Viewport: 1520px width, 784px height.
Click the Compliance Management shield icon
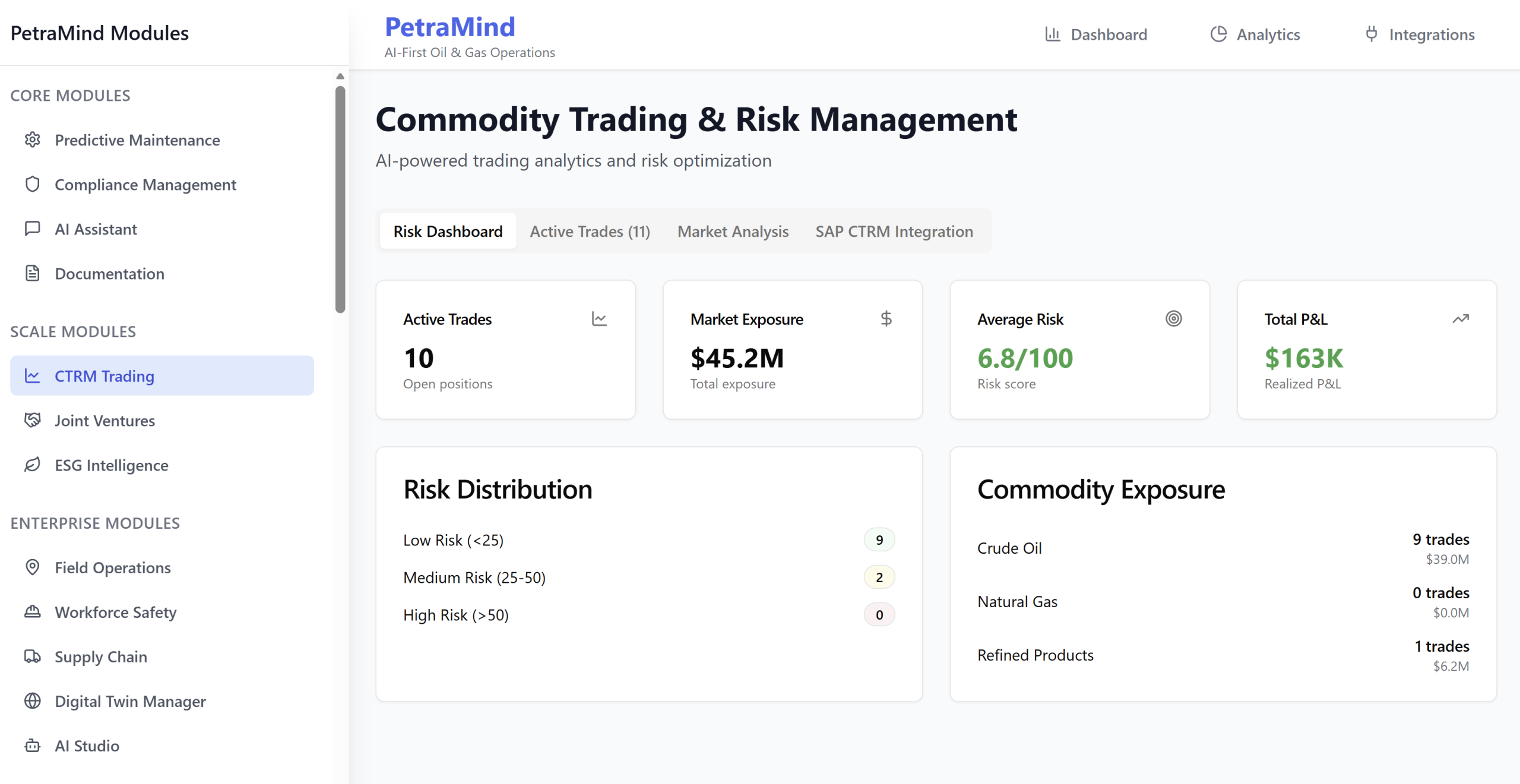[x=33, y=184]
